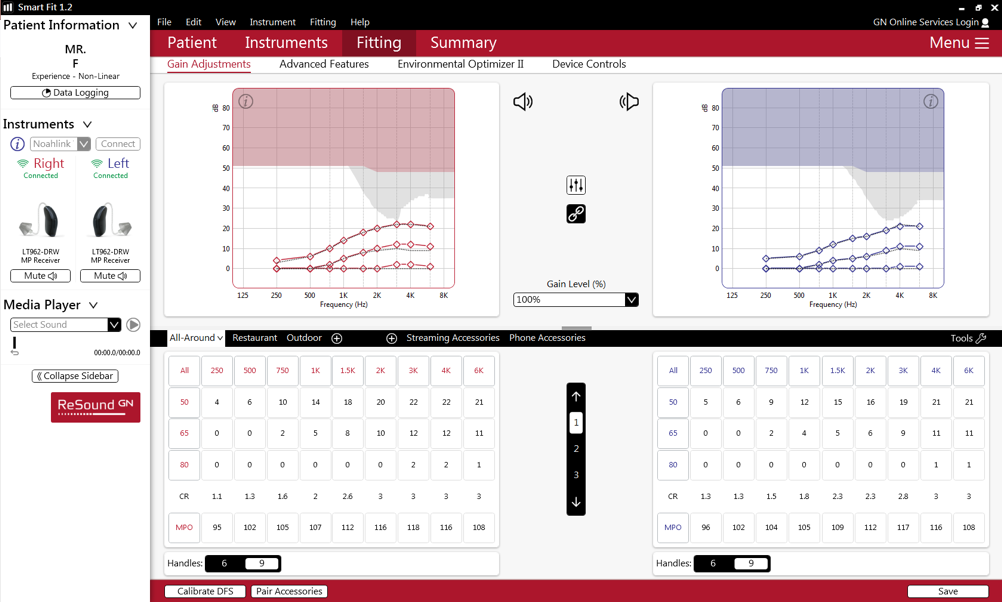
Task: Open the File menu
Action: [164, 22]
